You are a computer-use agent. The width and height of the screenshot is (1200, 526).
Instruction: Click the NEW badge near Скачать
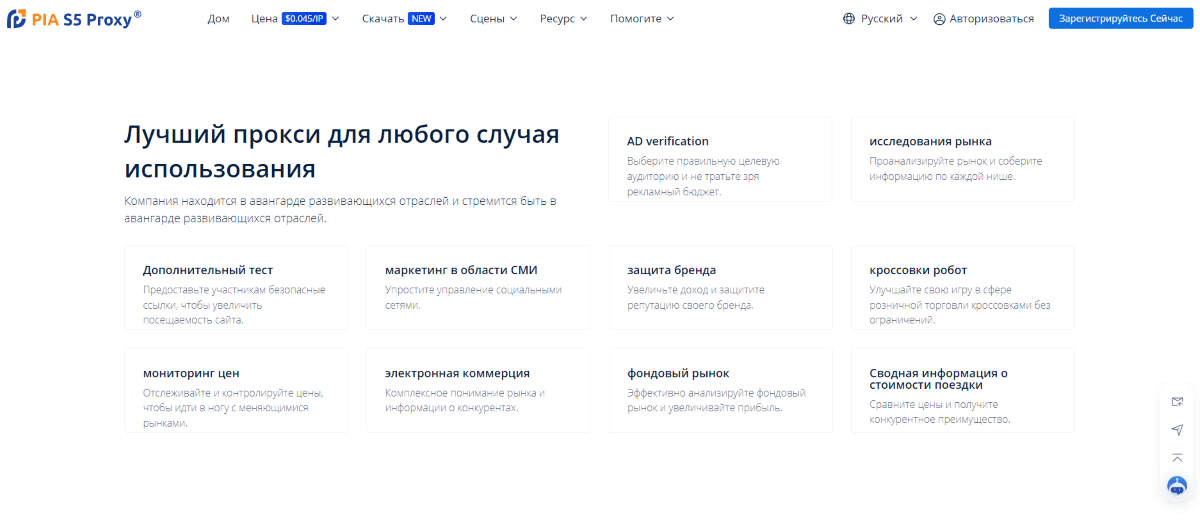[x=421, y=18]
